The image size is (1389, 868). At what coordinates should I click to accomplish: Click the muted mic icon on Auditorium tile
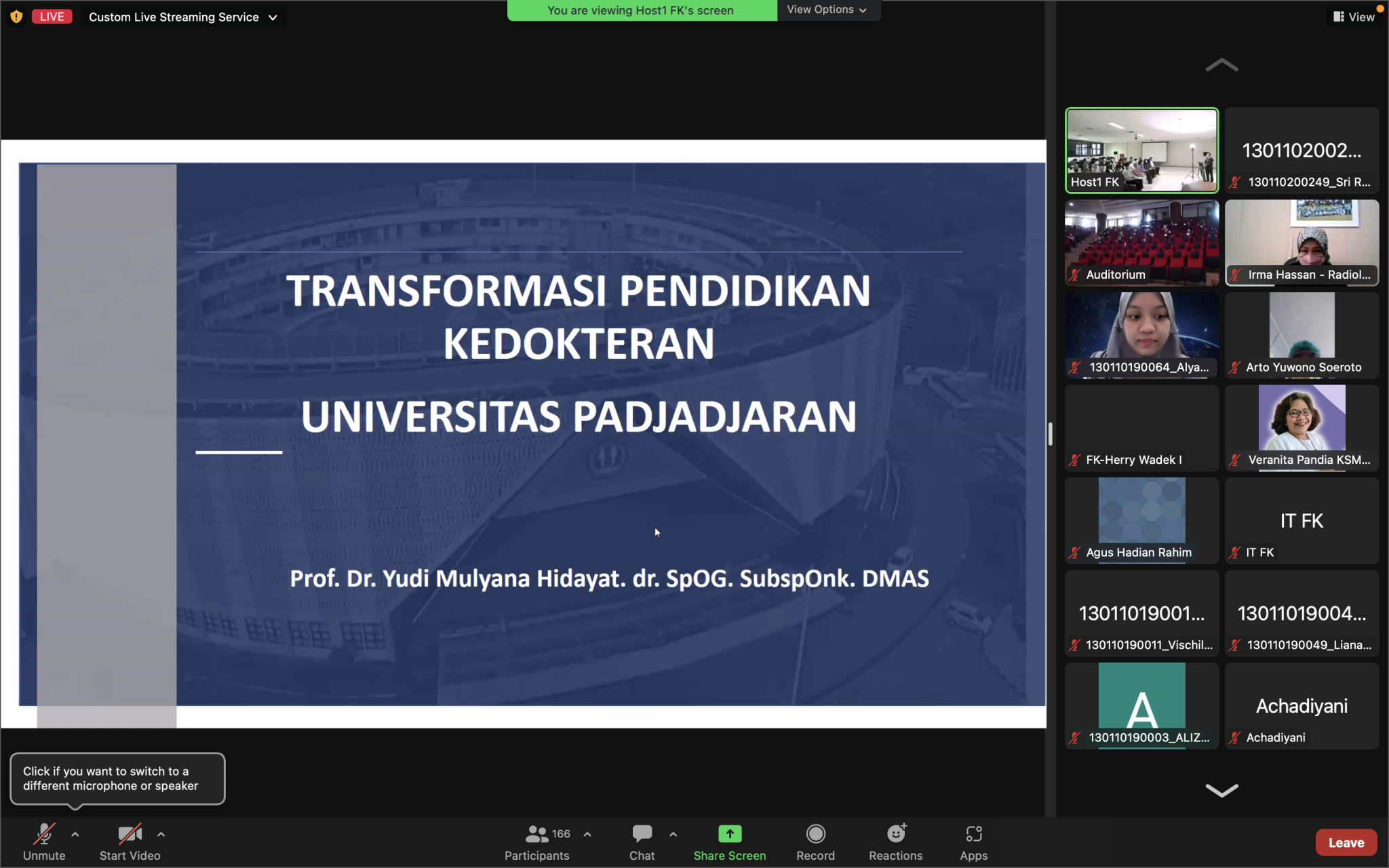click(x=1074, y=275)
